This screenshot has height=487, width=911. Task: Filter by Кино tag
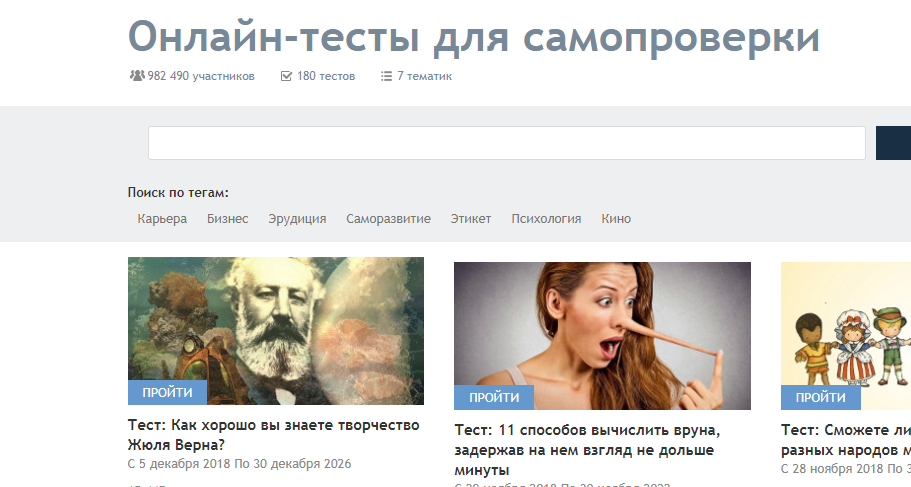point(616,219)
